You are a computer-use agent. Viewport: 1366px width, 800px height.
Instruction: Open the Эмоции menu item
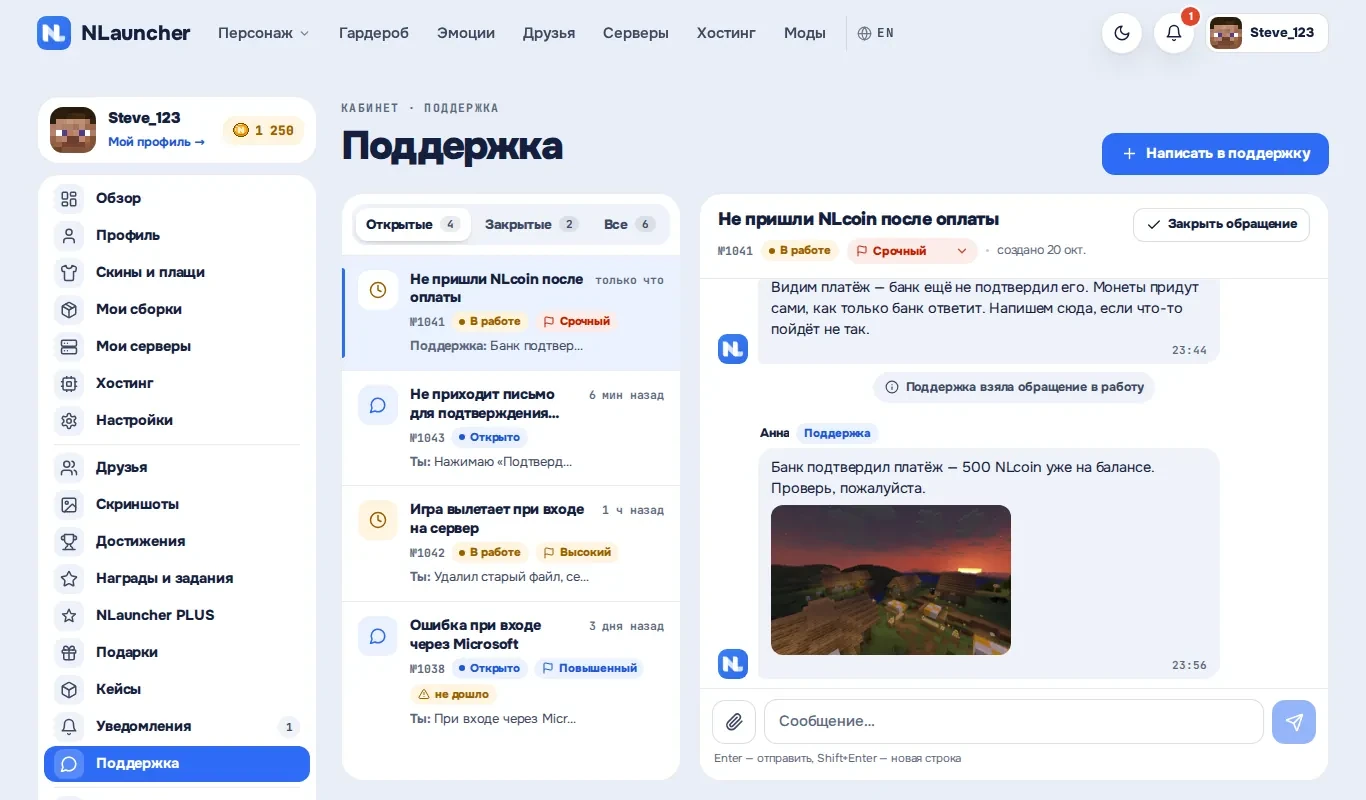466,33
